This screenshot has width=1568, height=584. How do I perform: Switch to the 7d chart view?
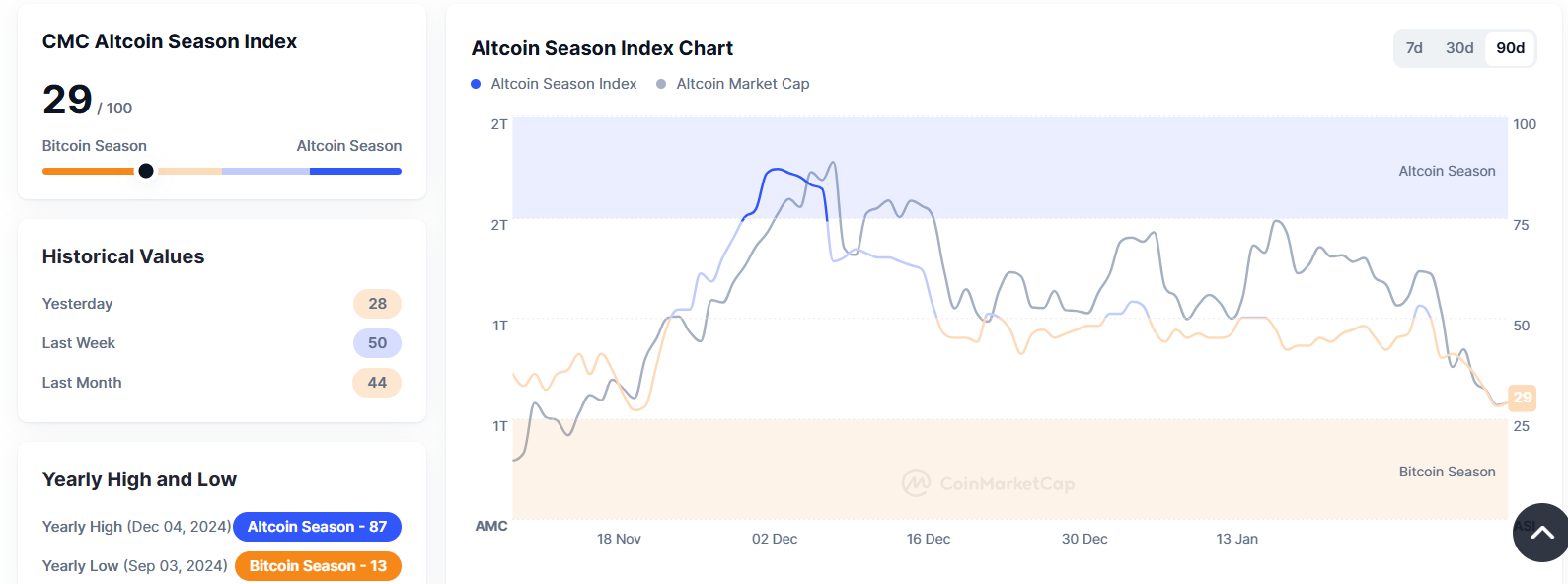pyautogui.click(x=1414, y=47)
